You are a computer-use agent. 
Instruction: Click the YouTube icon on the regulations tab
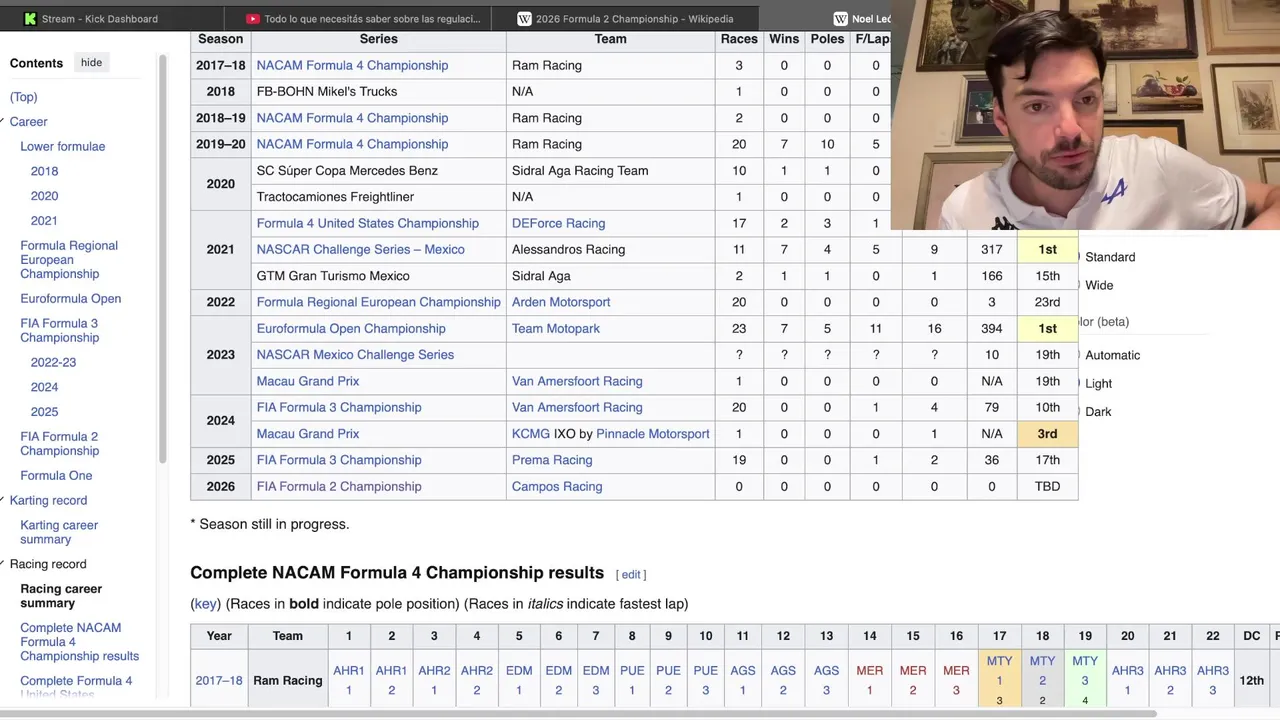(253, 19)
